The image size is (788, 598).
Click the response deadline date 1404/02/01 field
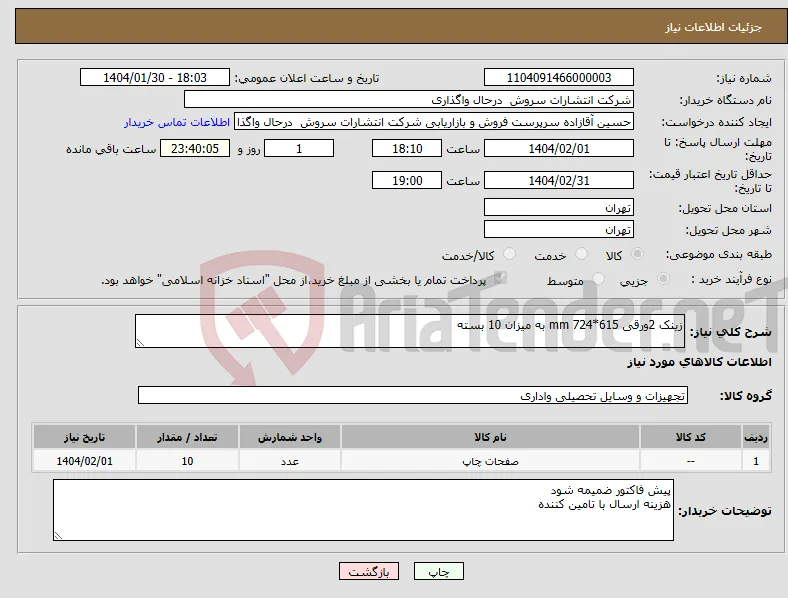tap(558, 148)
